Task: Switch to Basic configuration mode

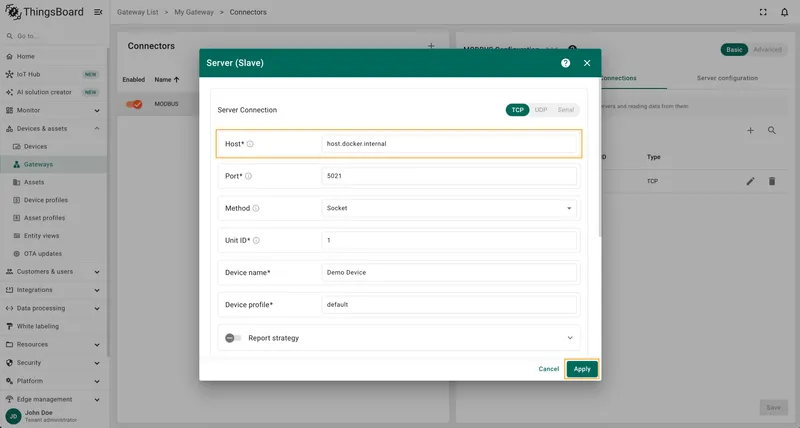Action: 734,49
